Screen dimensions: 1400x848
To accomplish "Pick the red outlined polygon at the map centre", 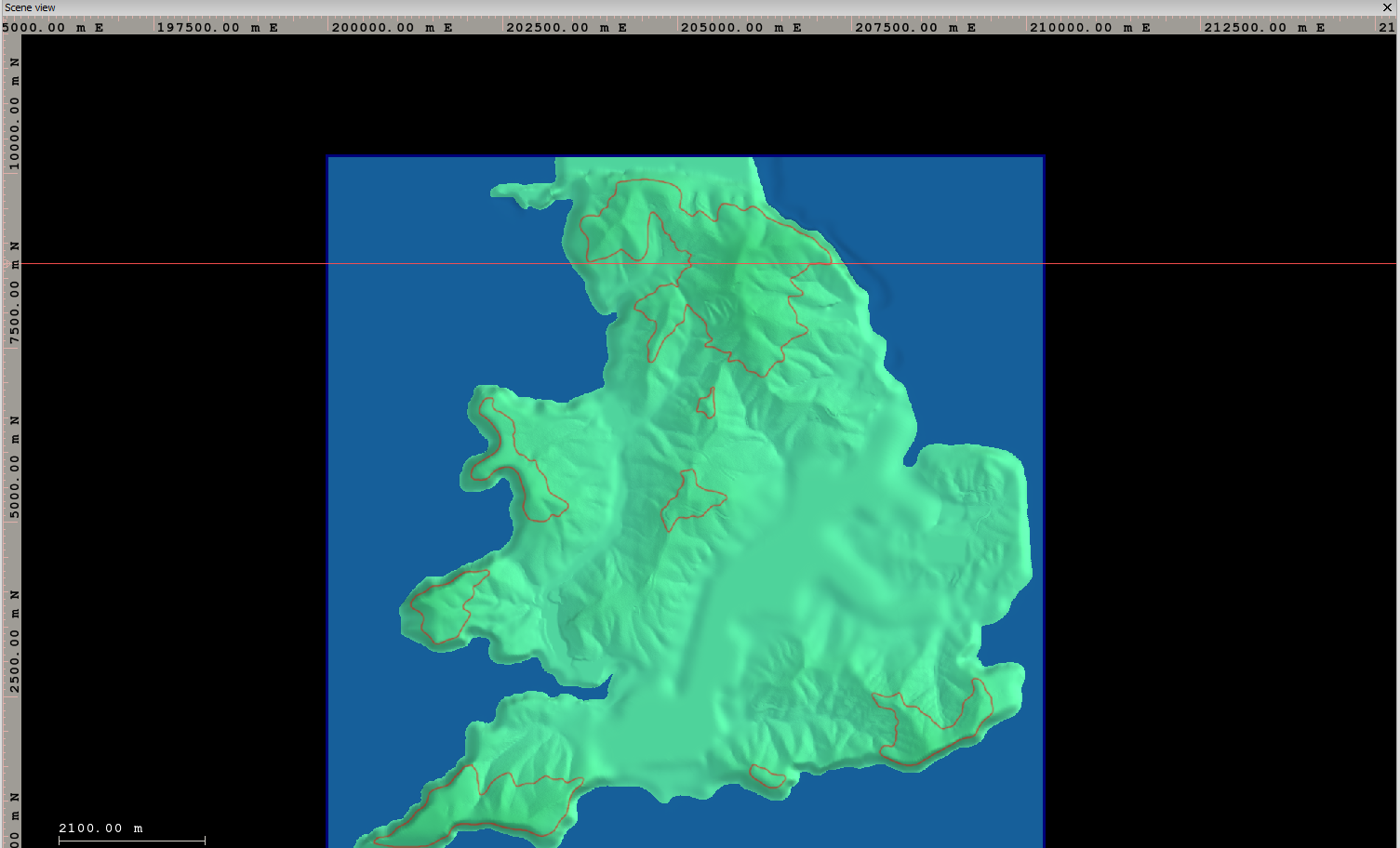I will coord(690,499).
